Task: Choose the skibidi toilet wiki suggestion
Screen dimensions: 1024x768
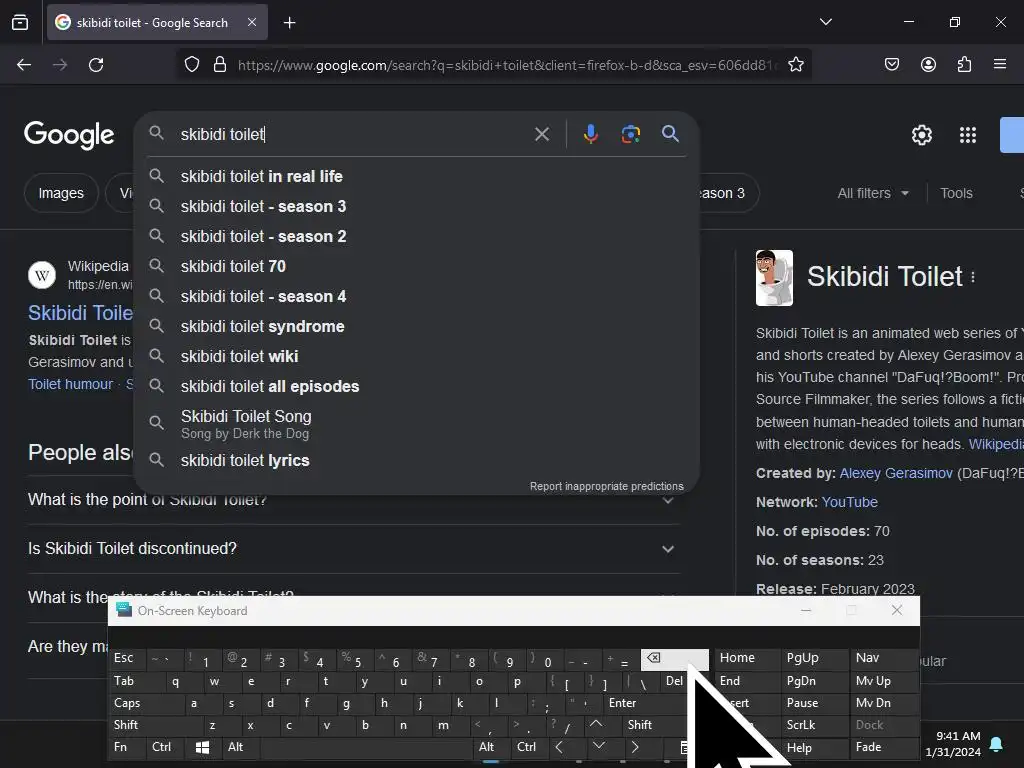Action: [x=417, y=357]
